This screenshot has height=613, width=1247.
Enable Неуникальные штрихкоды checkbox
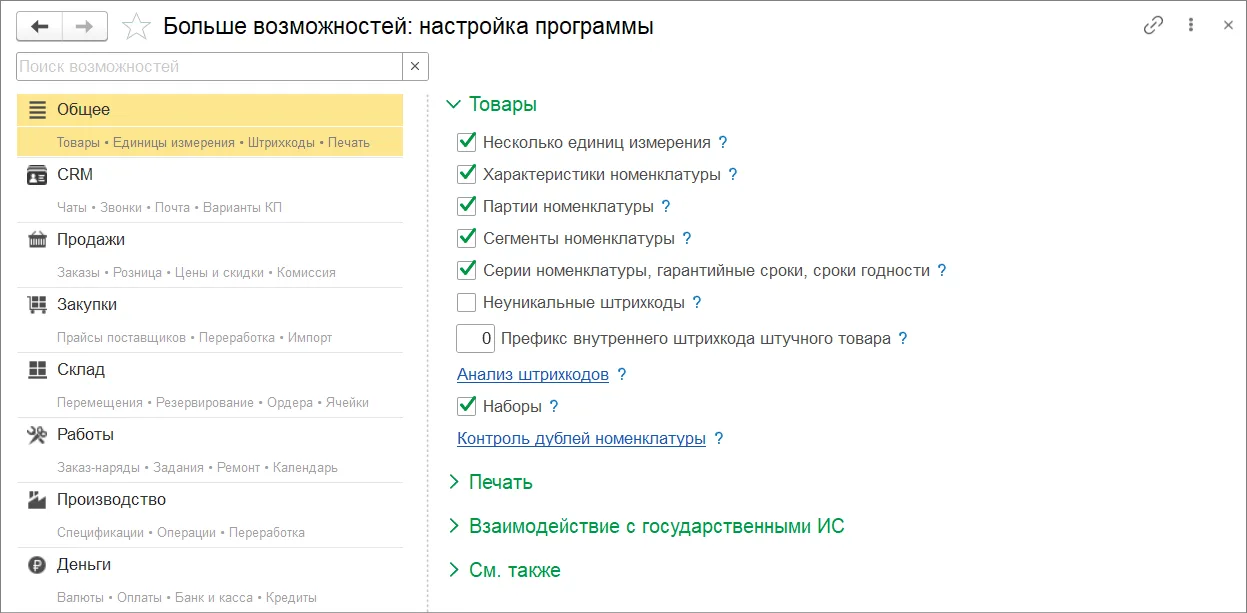[466, 302]
